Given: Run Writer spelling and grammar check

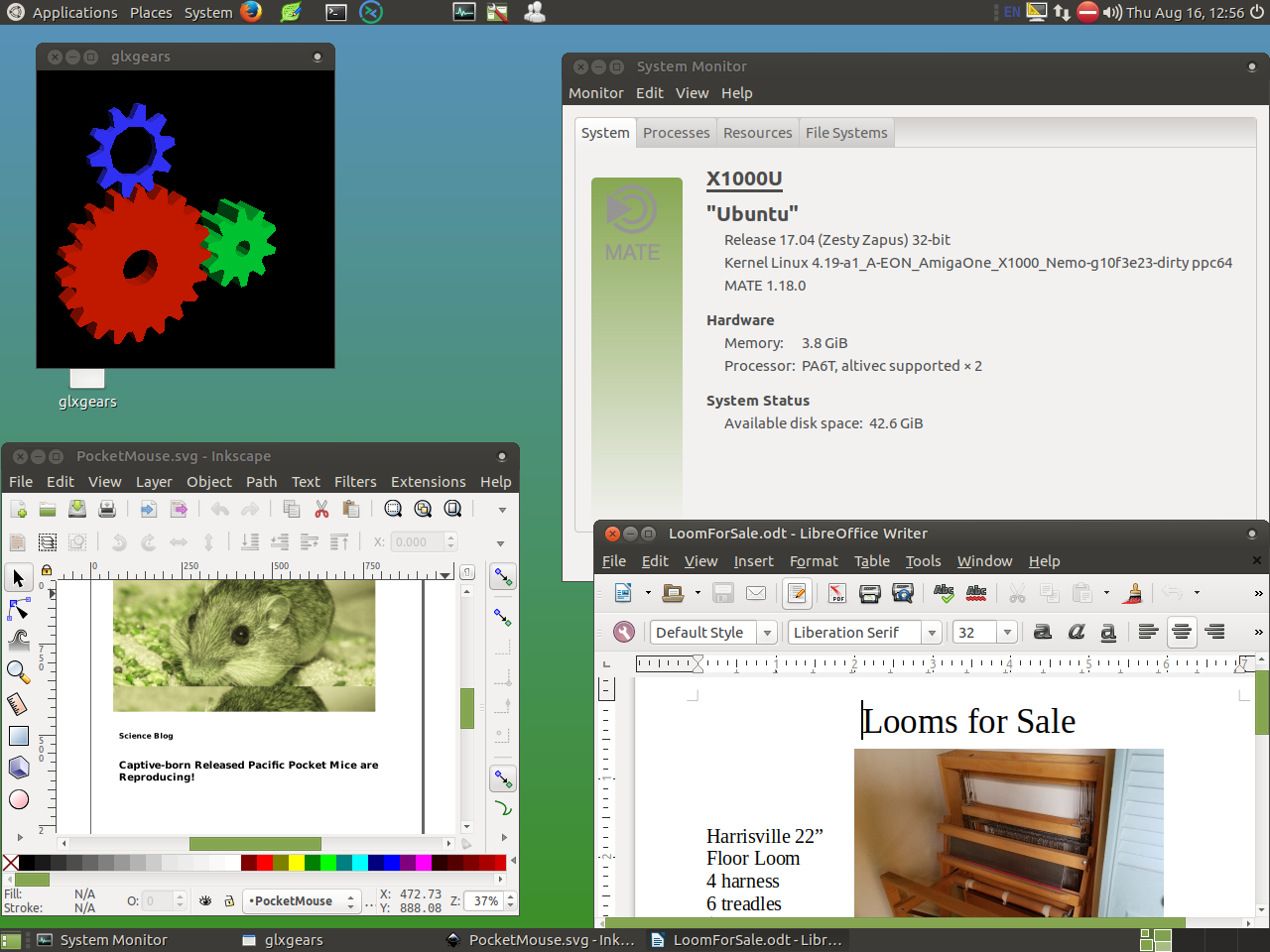Looking at the screenshot, I should click(x=944, y=593).
